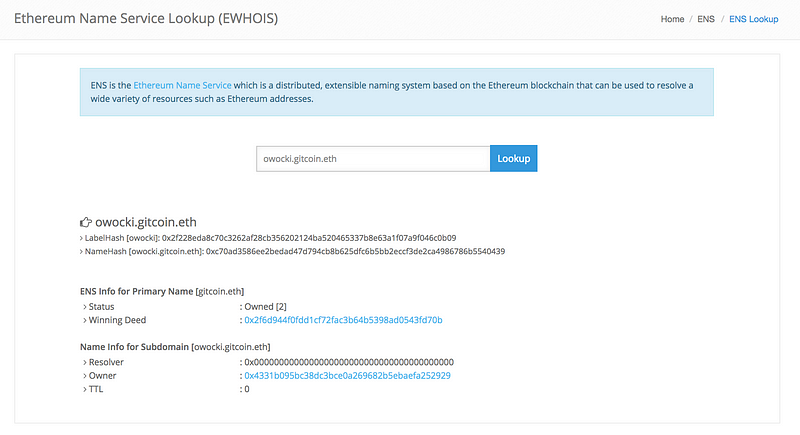Click the chevron beside TTL row
Viewport: 800px width, 435px height.
[85, 389]
